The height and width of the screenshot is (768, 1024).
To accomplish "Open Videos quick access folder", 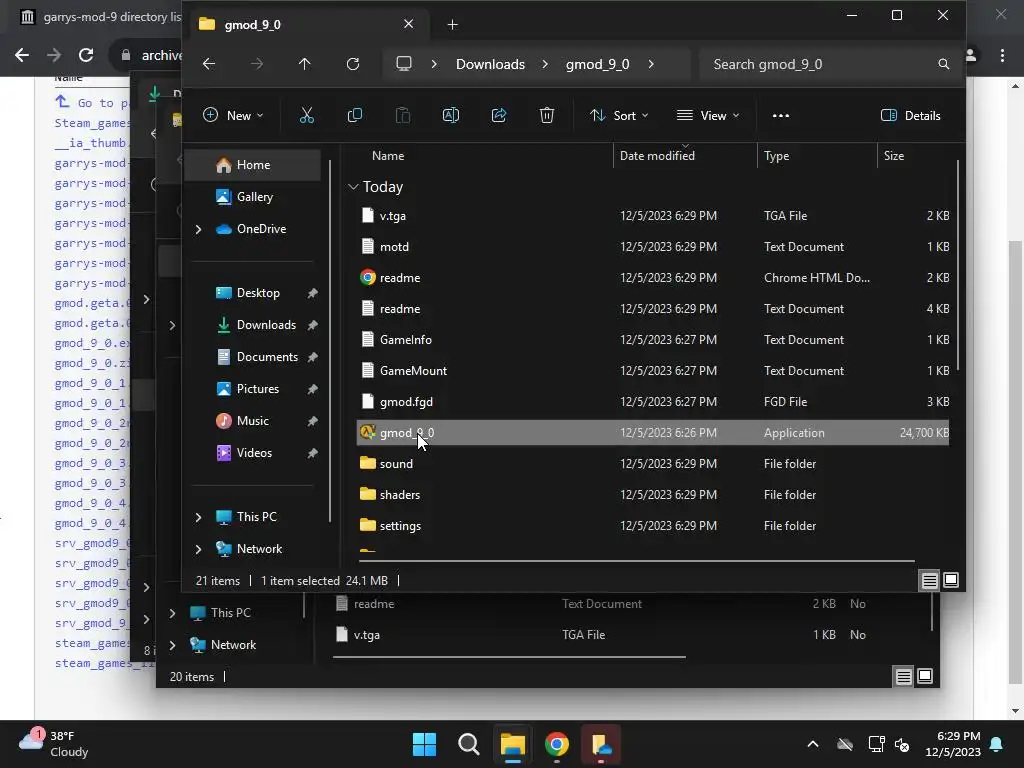I will click(x=253, y=453).
